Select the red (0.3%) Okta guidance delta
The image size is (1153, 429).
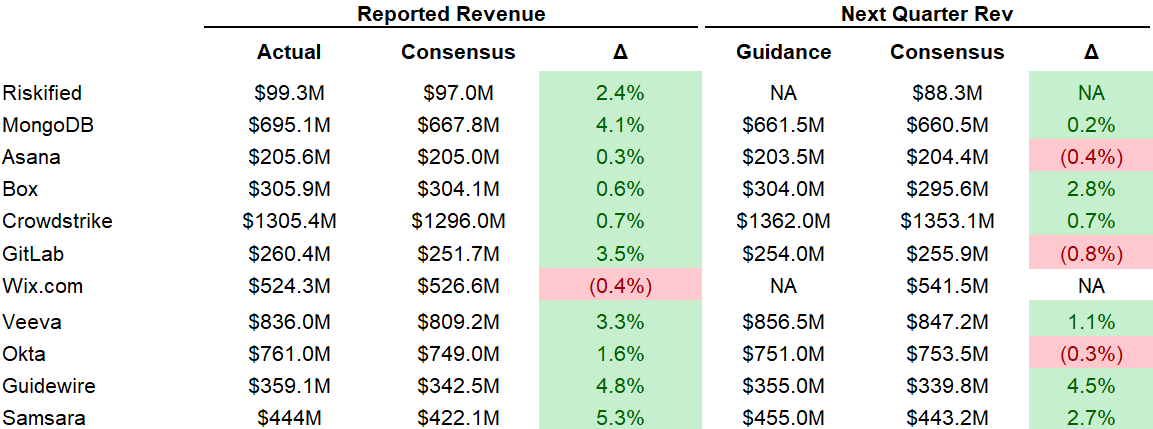(x=1091, y=354)
